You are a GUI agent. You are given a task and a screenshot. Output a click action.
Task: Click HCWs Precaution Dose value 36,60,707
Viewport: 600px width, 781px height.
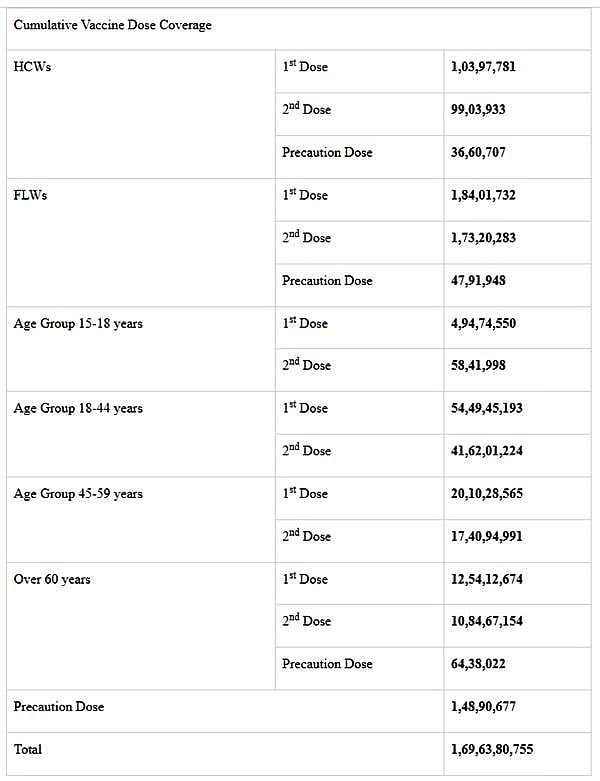point(478,152)
